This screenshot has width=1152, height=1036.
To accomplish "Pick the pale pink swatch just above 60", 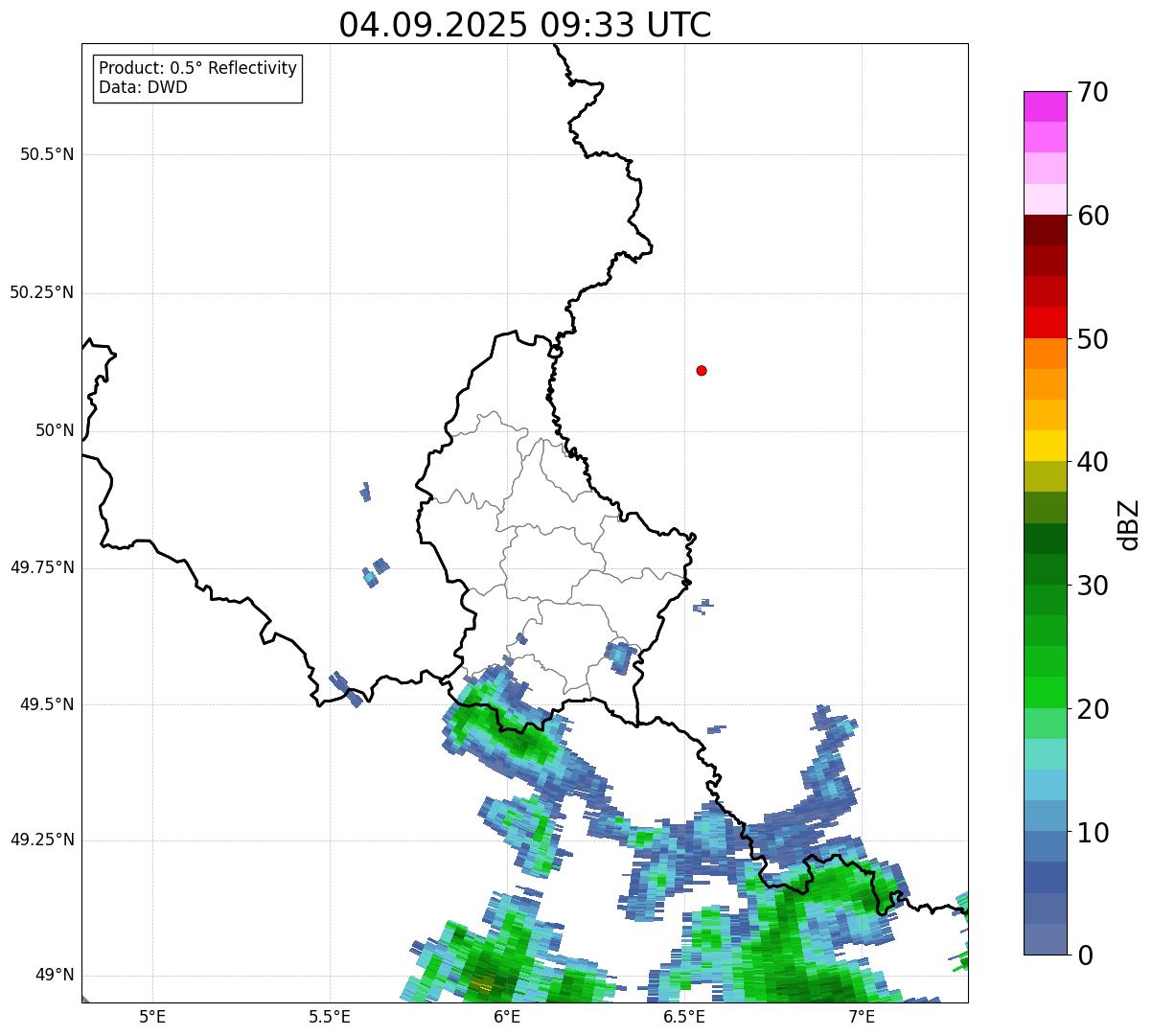I will click(1045, 199).
